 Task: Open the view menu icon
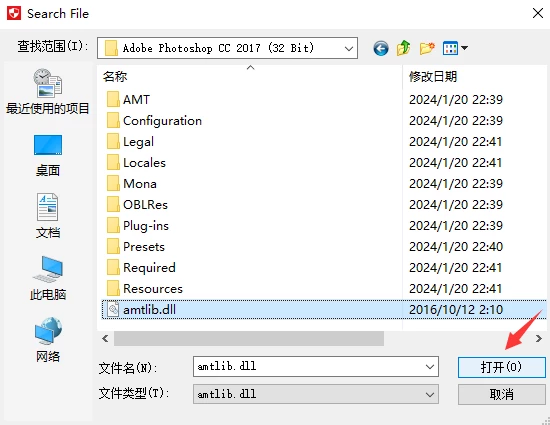pyautogui.click(x=455, y=48)
